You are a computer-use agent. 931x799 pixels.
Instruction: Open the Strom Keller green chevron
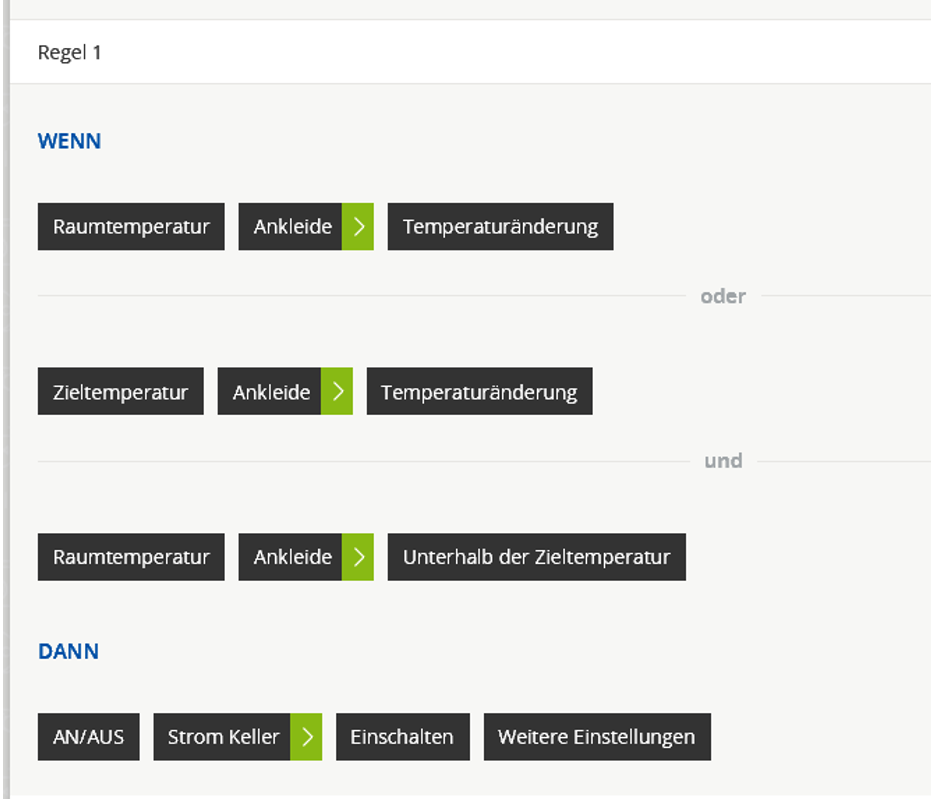[x=306, y=737]
